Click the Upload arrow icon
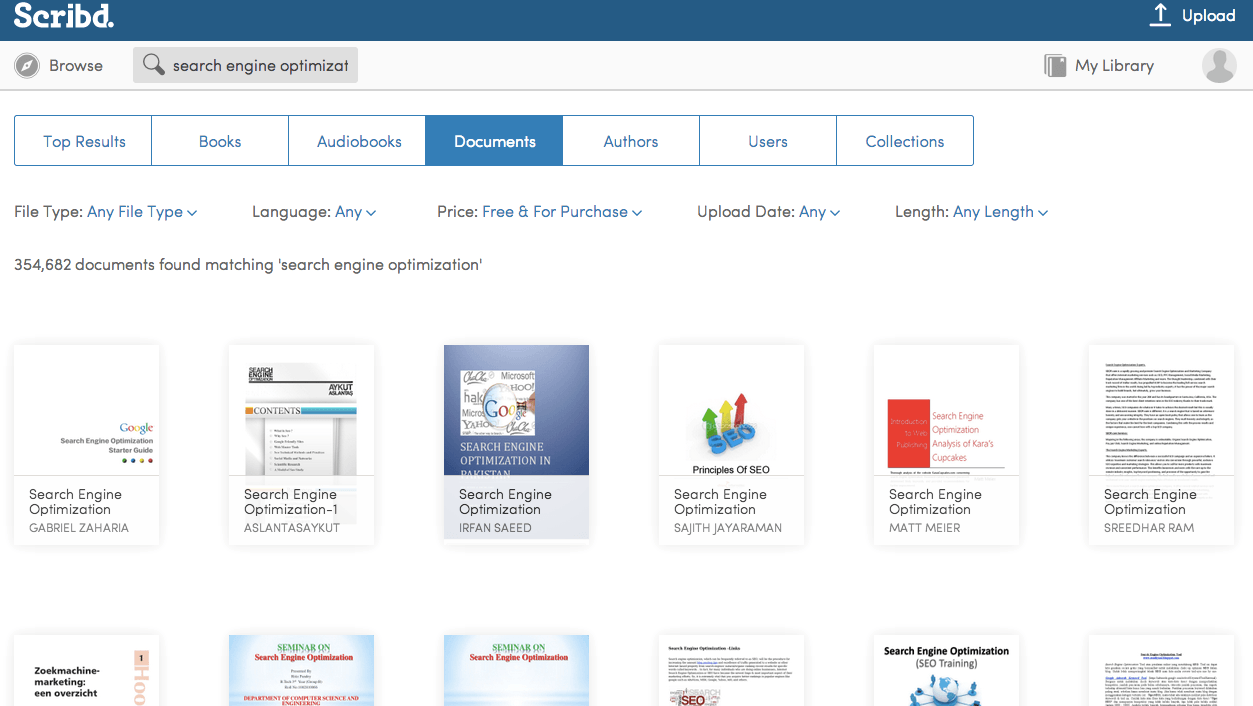1253x706 pixels. [1160, 15]
